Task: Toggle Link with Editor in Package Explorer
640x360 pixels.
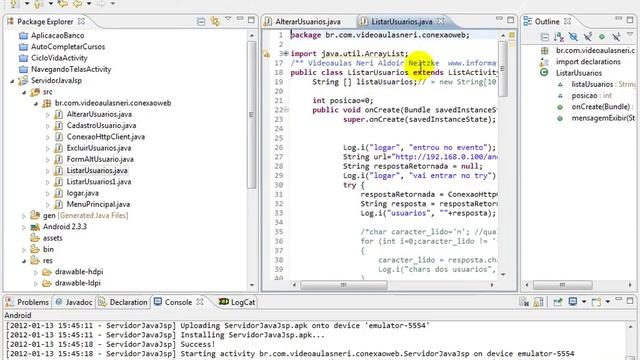Action: 215,21
